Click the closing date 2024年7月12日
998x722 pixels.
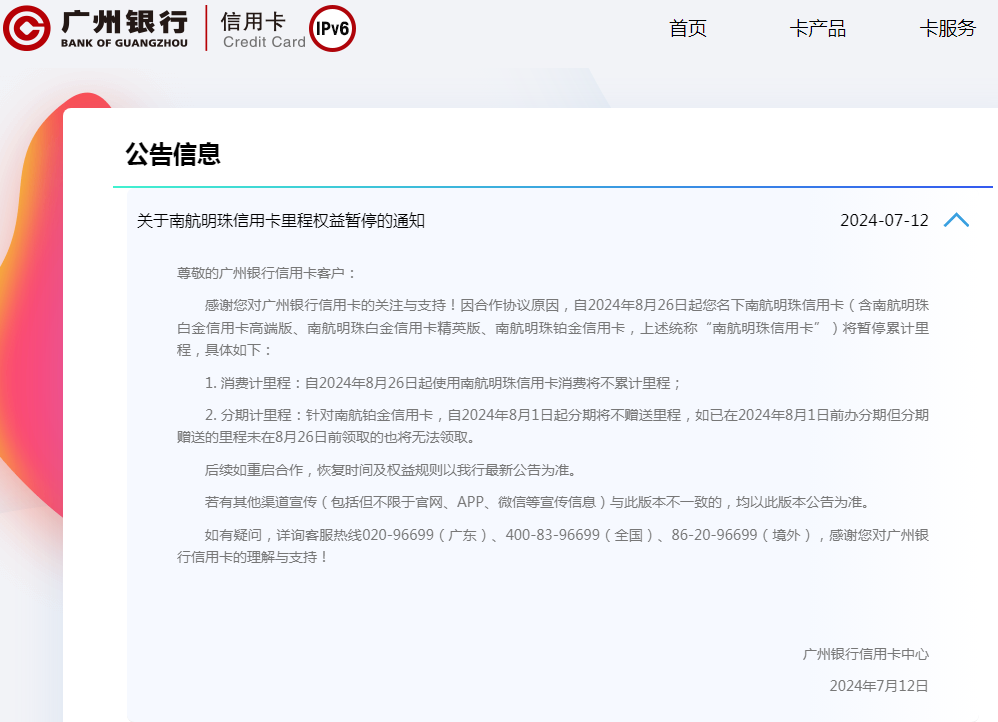click(x=879, y=686)
